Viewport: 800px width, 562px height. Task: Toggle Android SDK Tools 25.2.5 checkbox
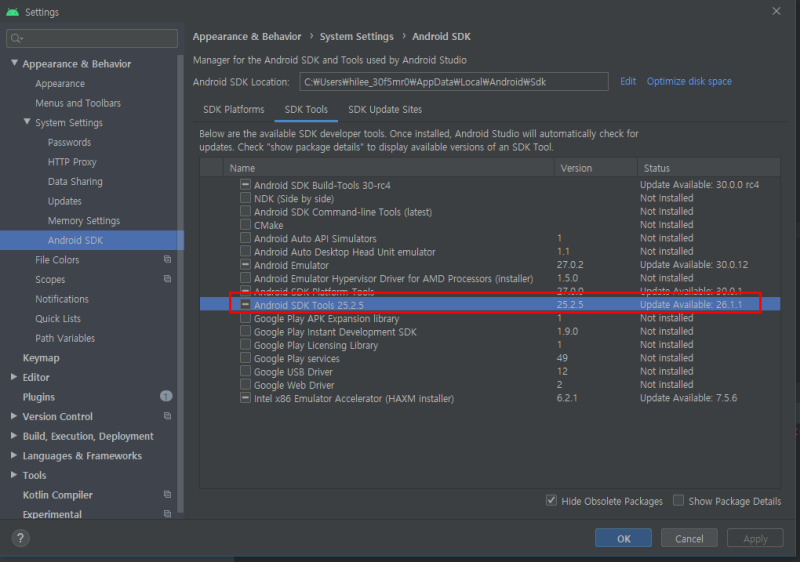[245, 304]
